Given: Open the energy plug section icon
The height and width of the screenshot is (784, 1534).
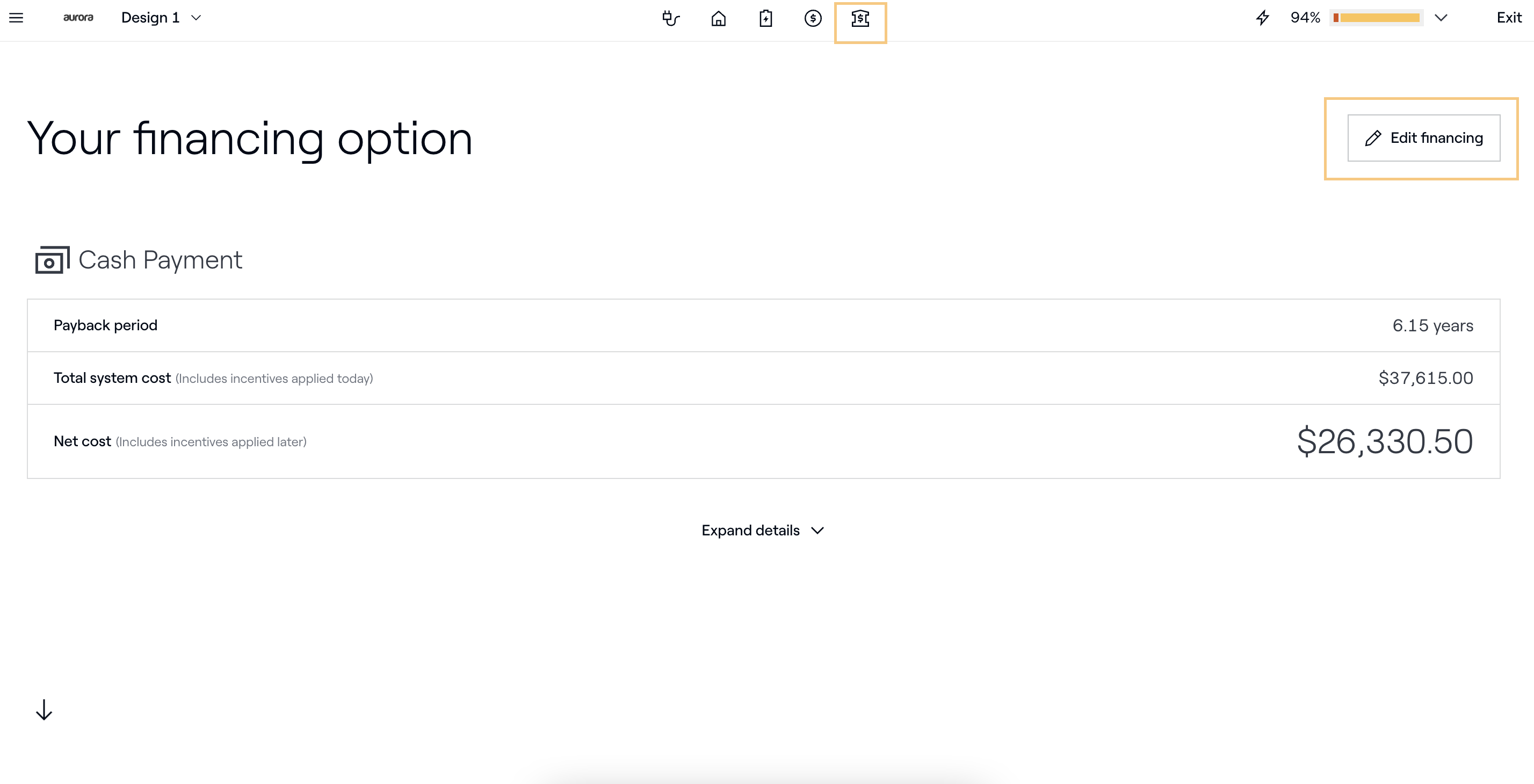Looking at the screenshot, I should click(x=670, y=18).
